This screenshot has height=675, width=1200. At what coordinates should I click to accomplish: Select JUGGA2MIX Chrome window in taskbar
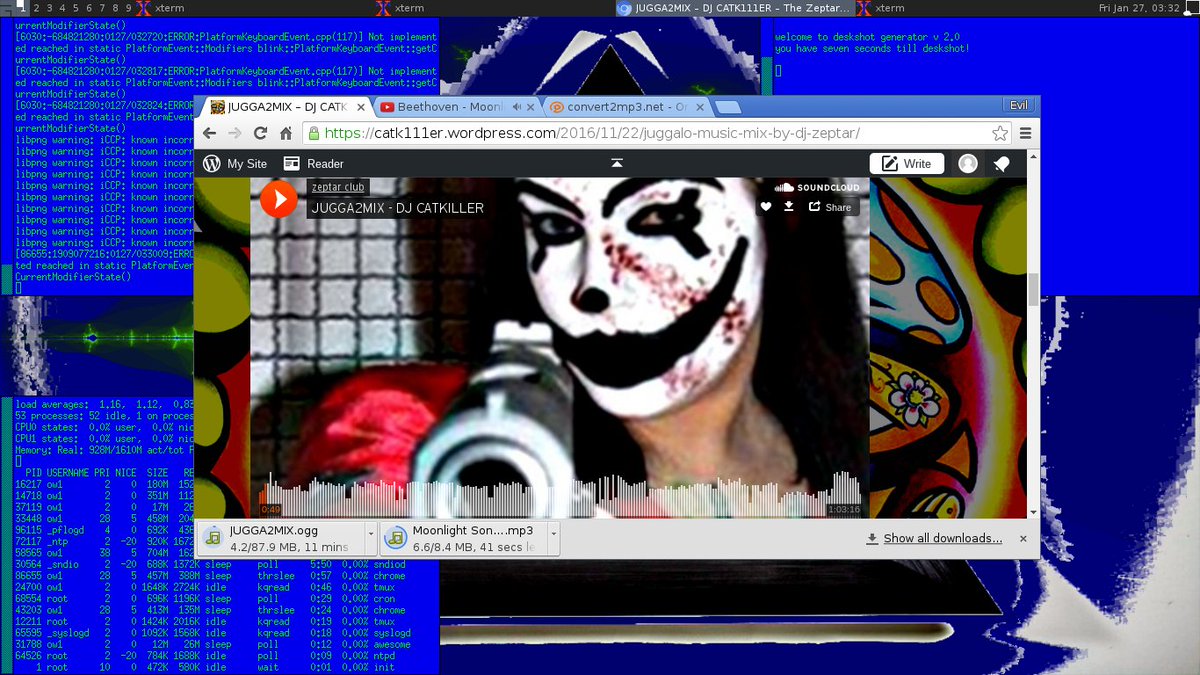[736, 7]
